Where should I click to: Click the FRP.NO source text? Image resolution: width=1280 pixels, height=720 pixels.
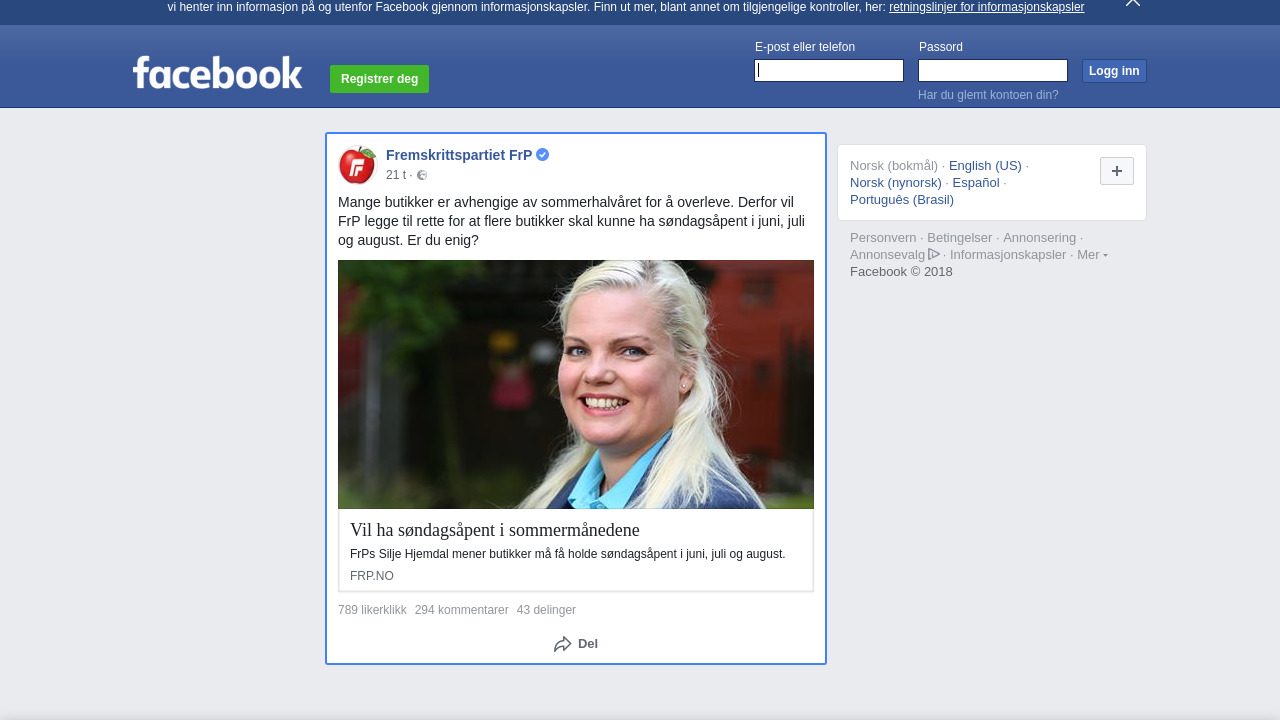372,576
